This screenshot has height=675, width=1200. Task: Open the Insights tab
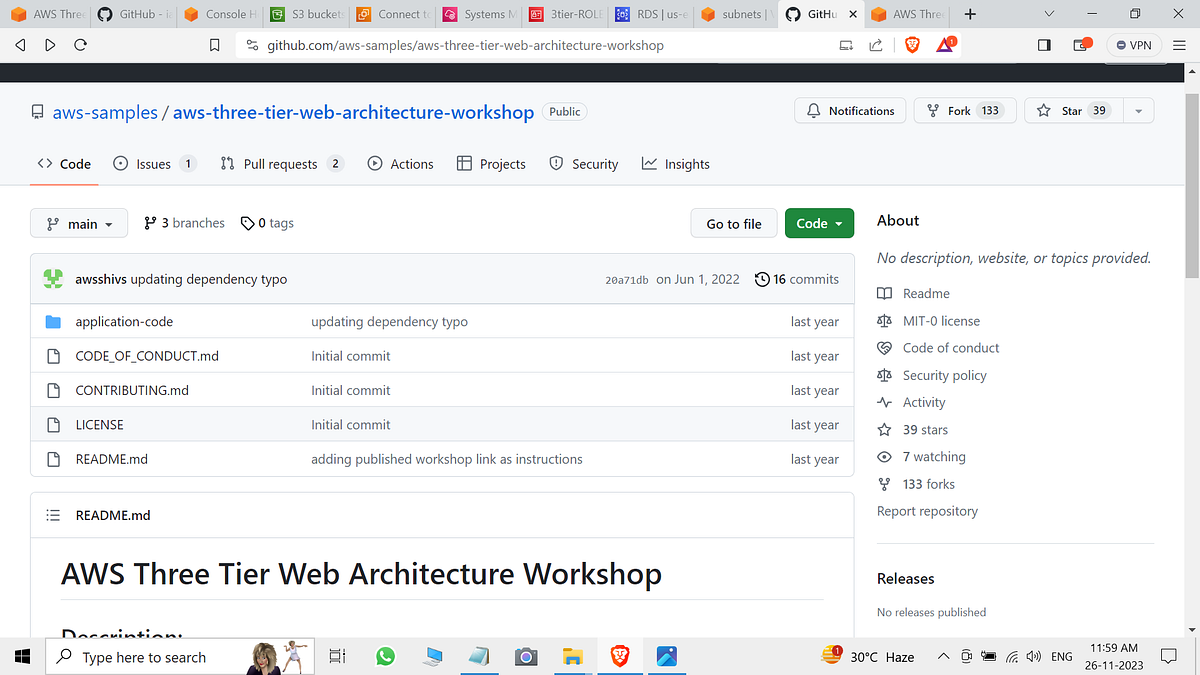[675, 163]
